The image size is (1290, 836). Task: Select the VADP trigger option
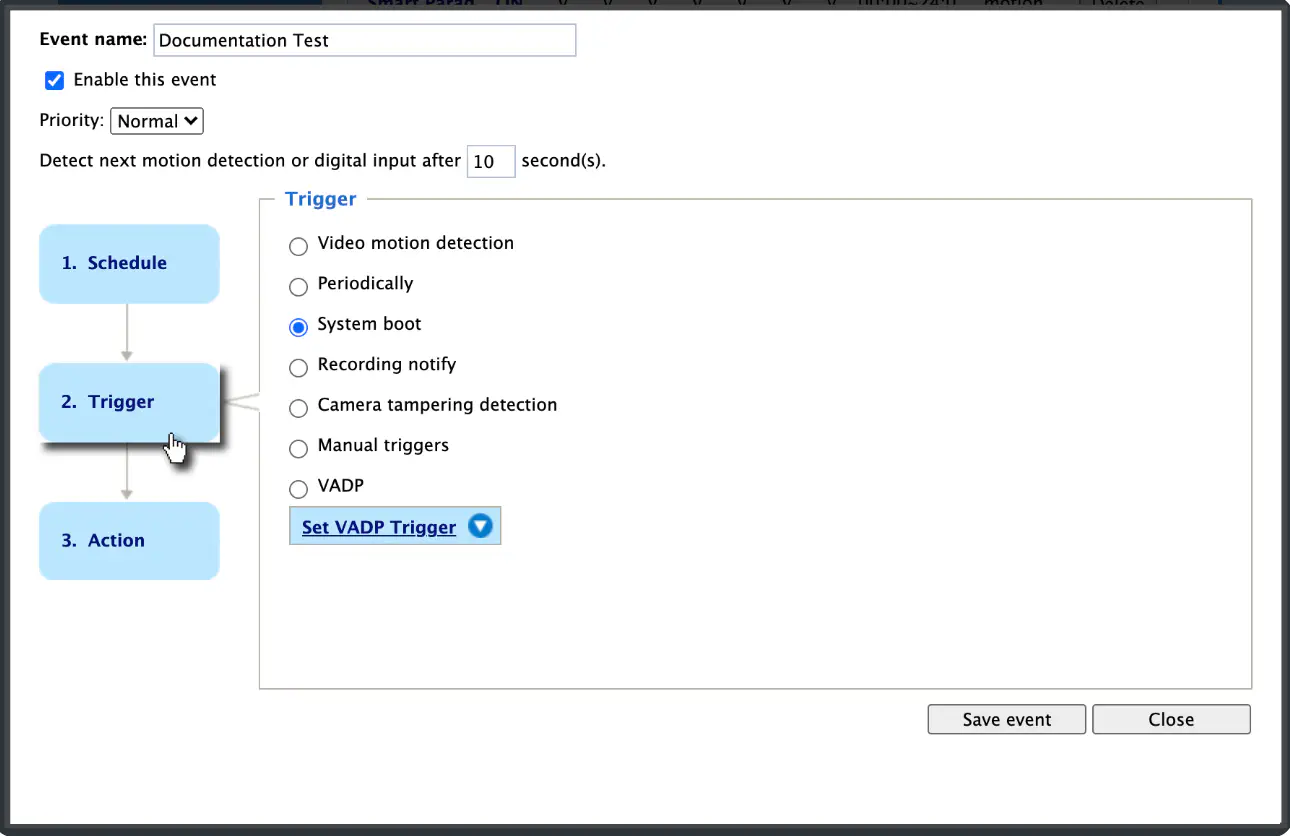tap(298, 489)
